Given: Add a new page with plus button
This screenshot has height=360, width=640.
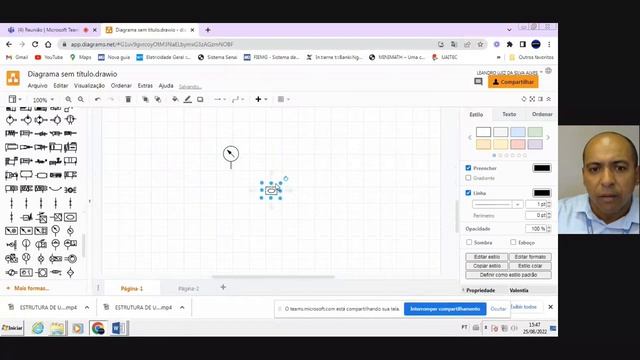Looking at the screenshot, I should [x=223, y=287].
